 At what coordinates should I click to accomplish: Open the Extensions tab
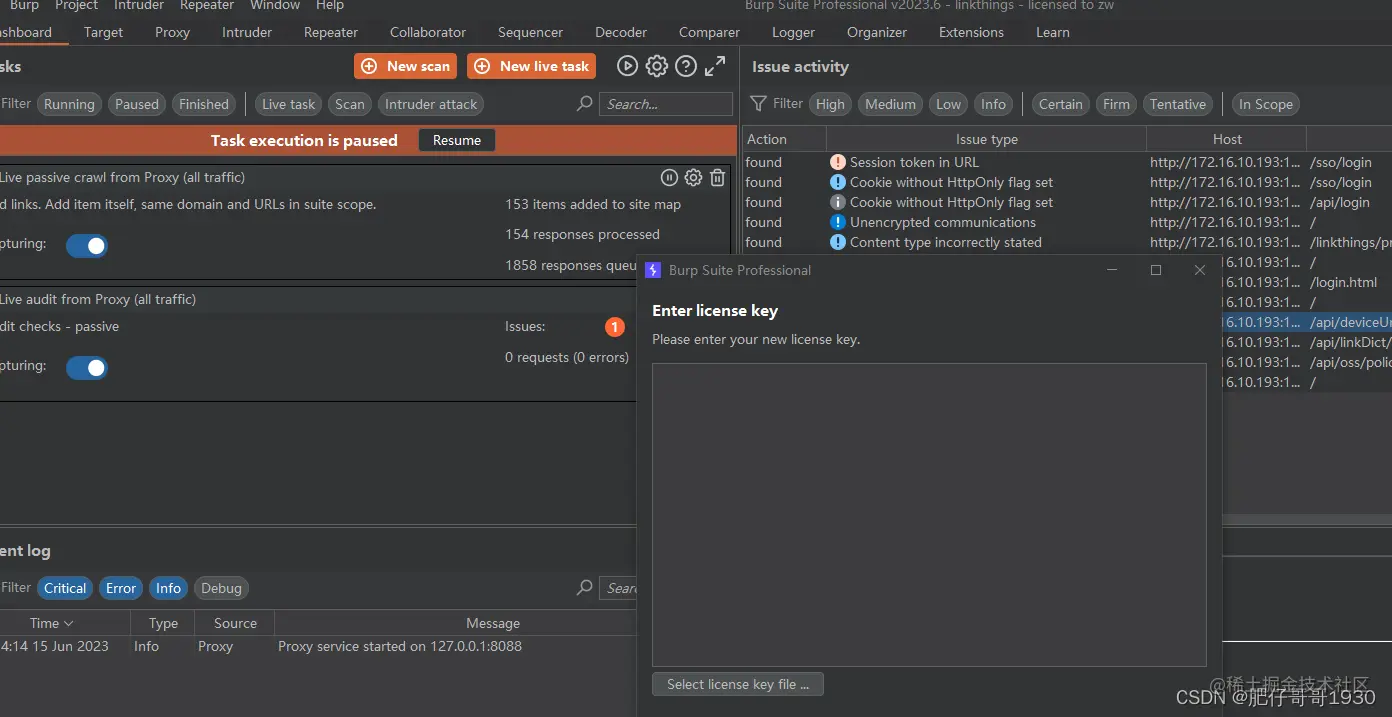(971, 32)
